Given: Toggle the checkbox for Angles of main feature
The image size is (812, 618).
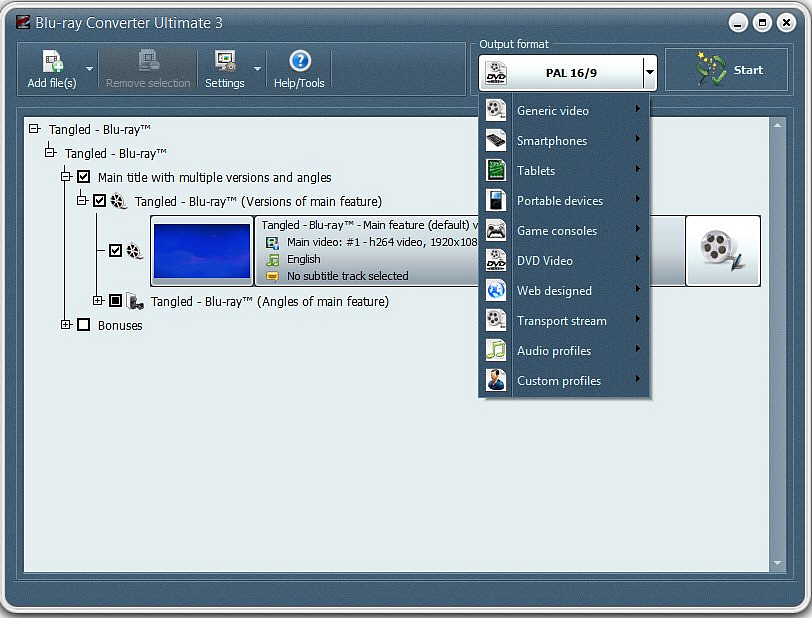Looking at the screenshot, I should (114, 301).
